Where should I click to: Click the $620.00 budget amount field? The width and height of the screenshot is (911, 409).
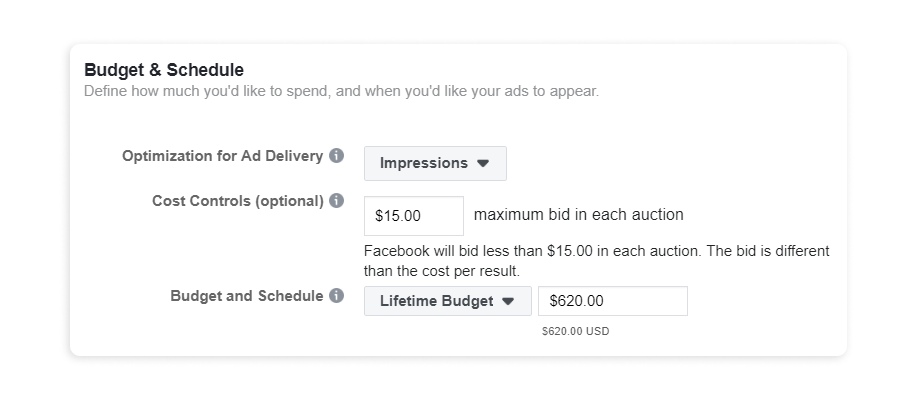coord(613,301)
